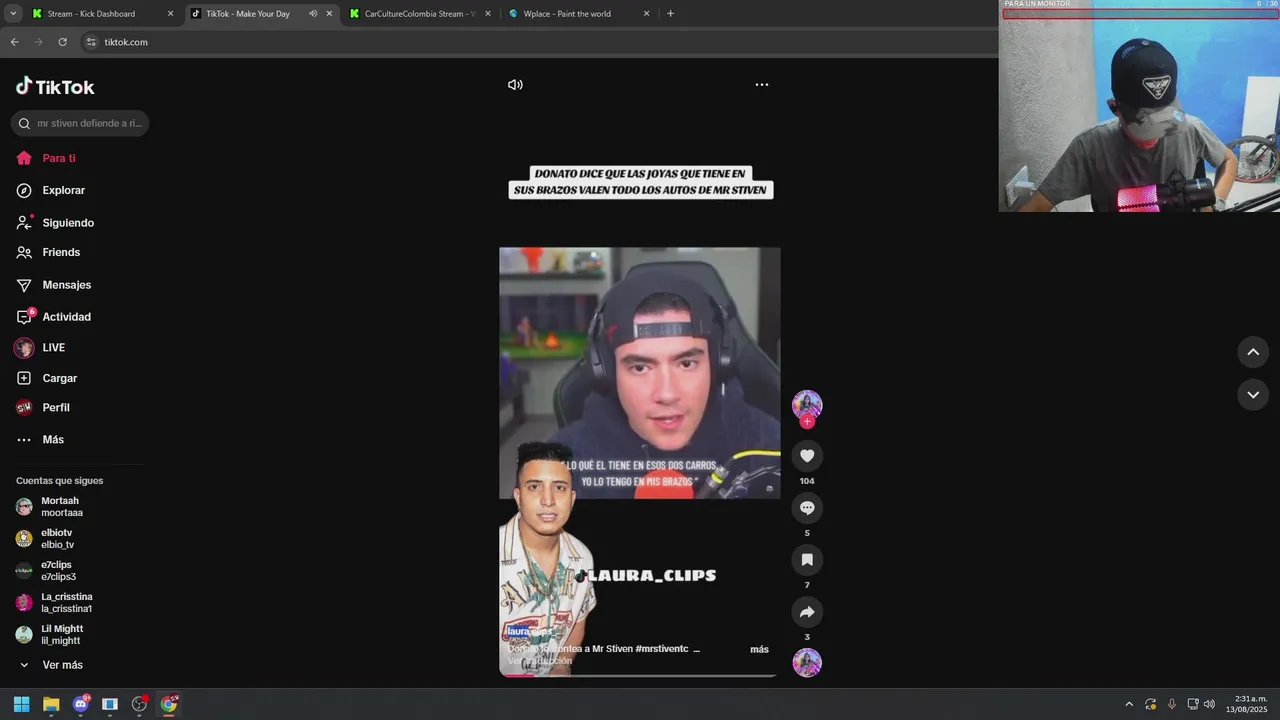Screen dimensions: 1280x720
Task: Show hidden system tray icons
Action: (1129, 704)
